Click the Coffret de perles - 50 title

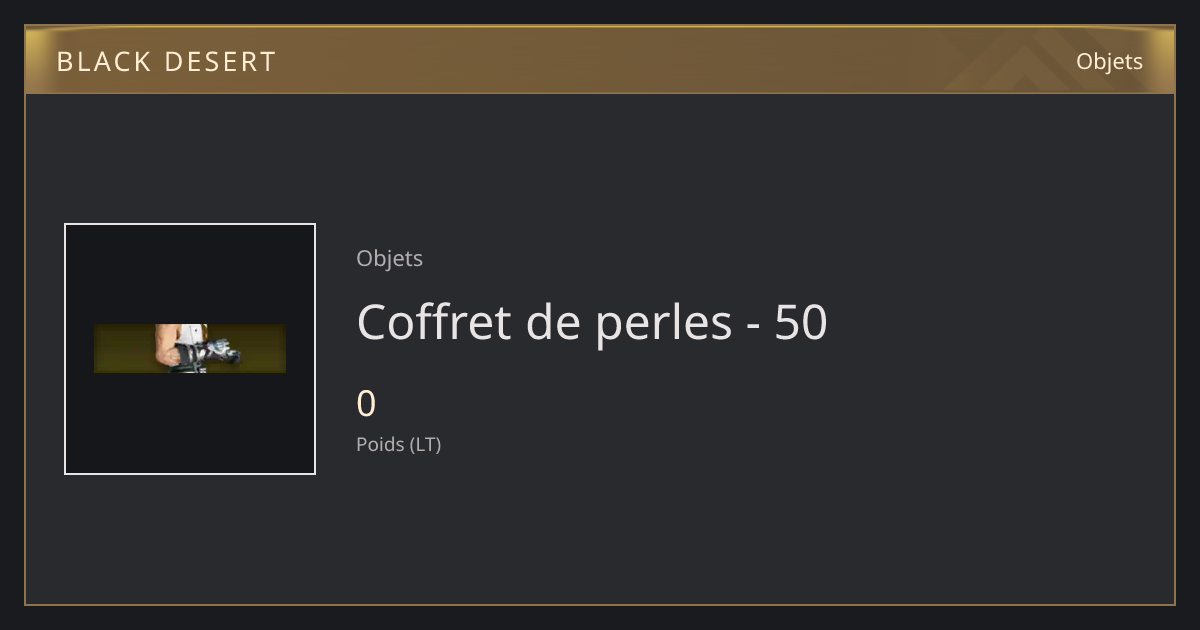pos(592,322)
